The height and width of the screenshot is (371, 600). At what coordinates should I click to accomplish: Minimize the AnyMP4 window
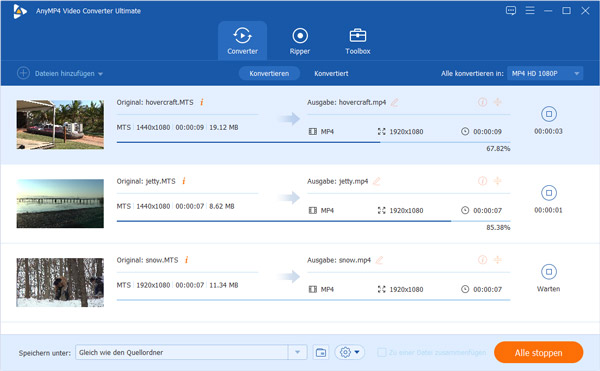coord(548,11)
